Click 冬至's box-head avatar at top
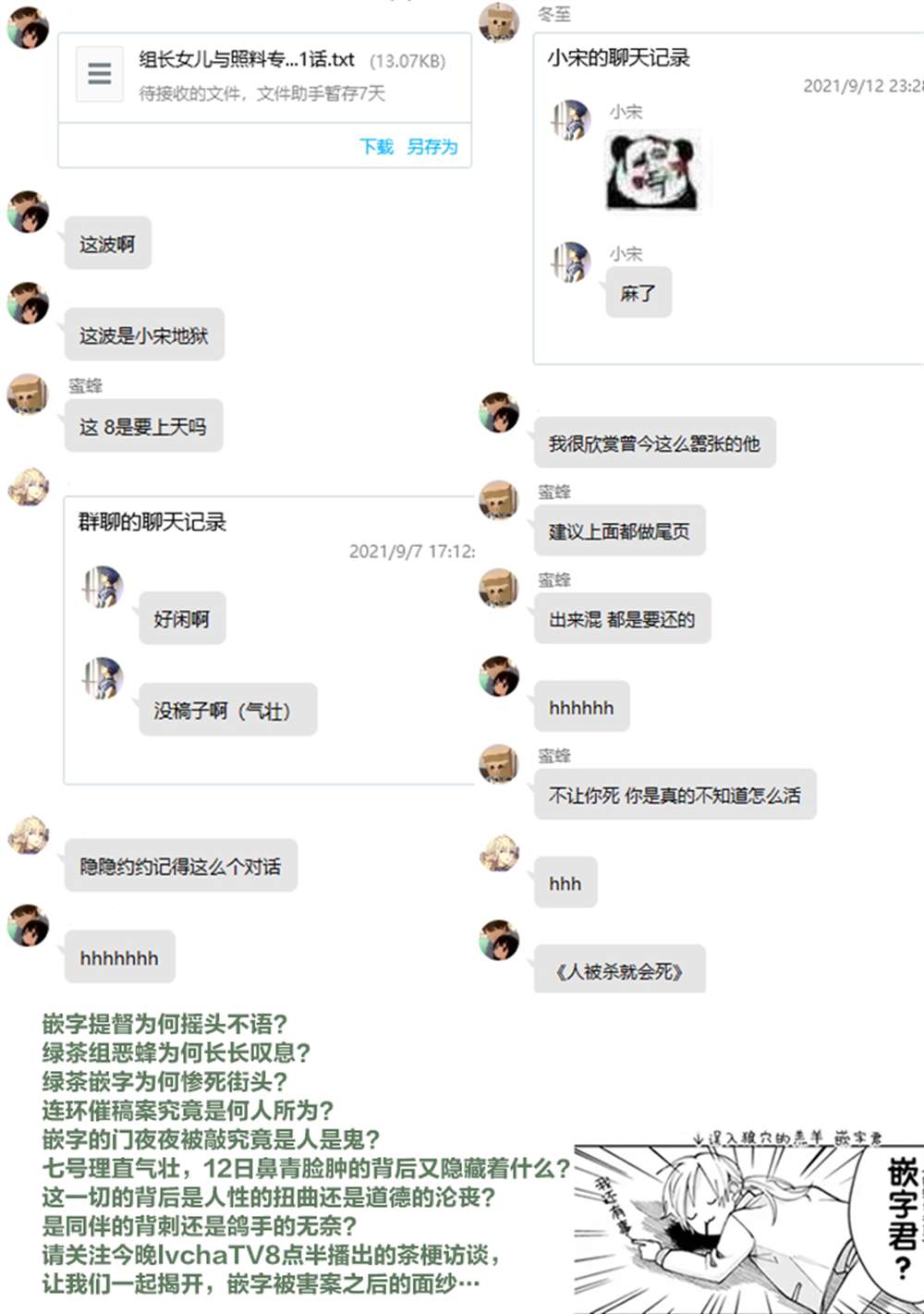The image size is (924, 1314). coord(499,23)
